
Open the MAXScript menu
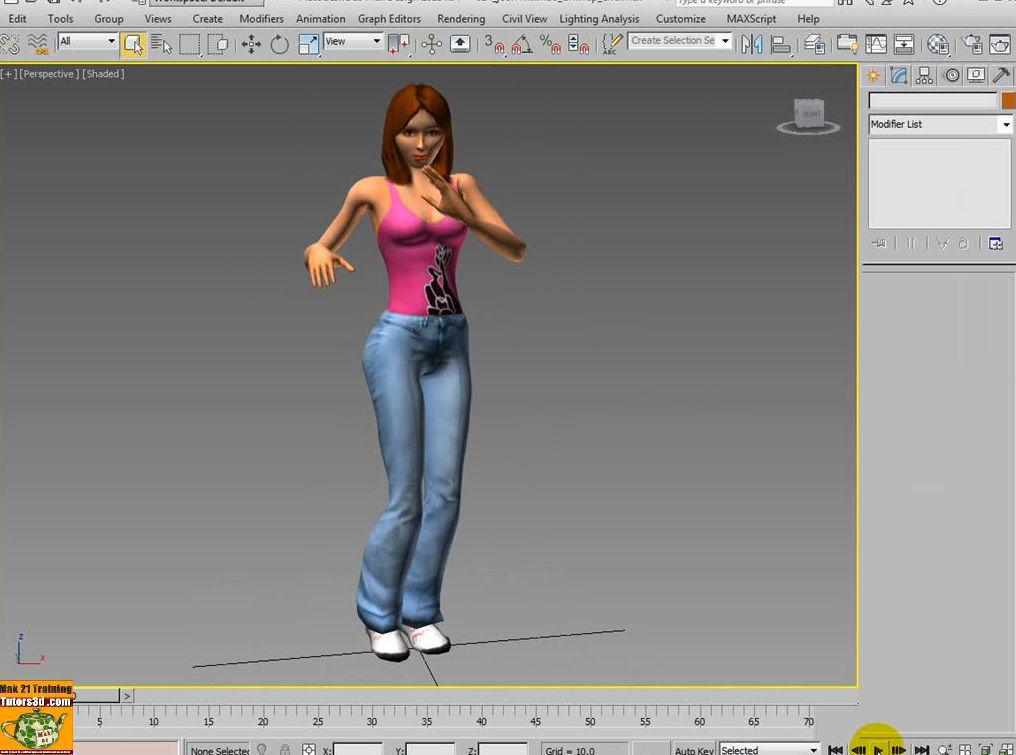[752, 19]
